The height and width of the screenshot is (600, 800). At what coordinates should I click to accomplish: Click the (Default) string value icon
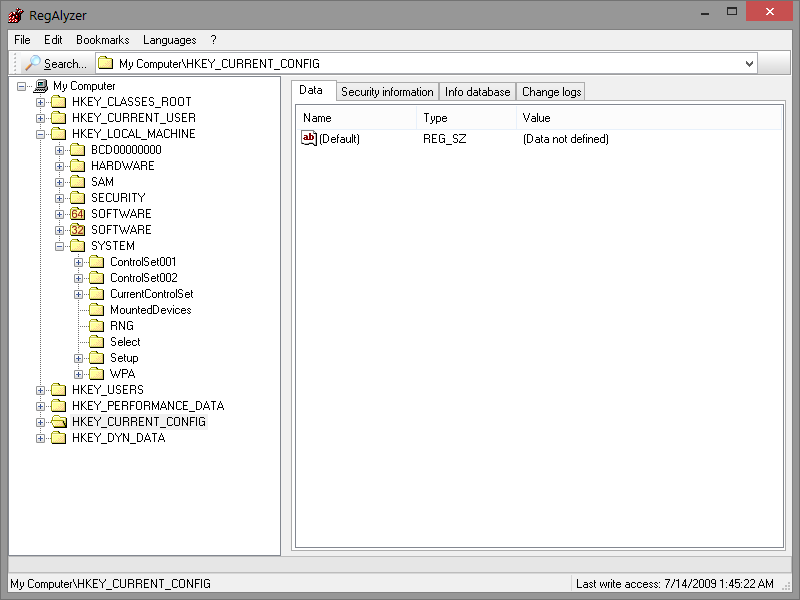tap(309, 139)
